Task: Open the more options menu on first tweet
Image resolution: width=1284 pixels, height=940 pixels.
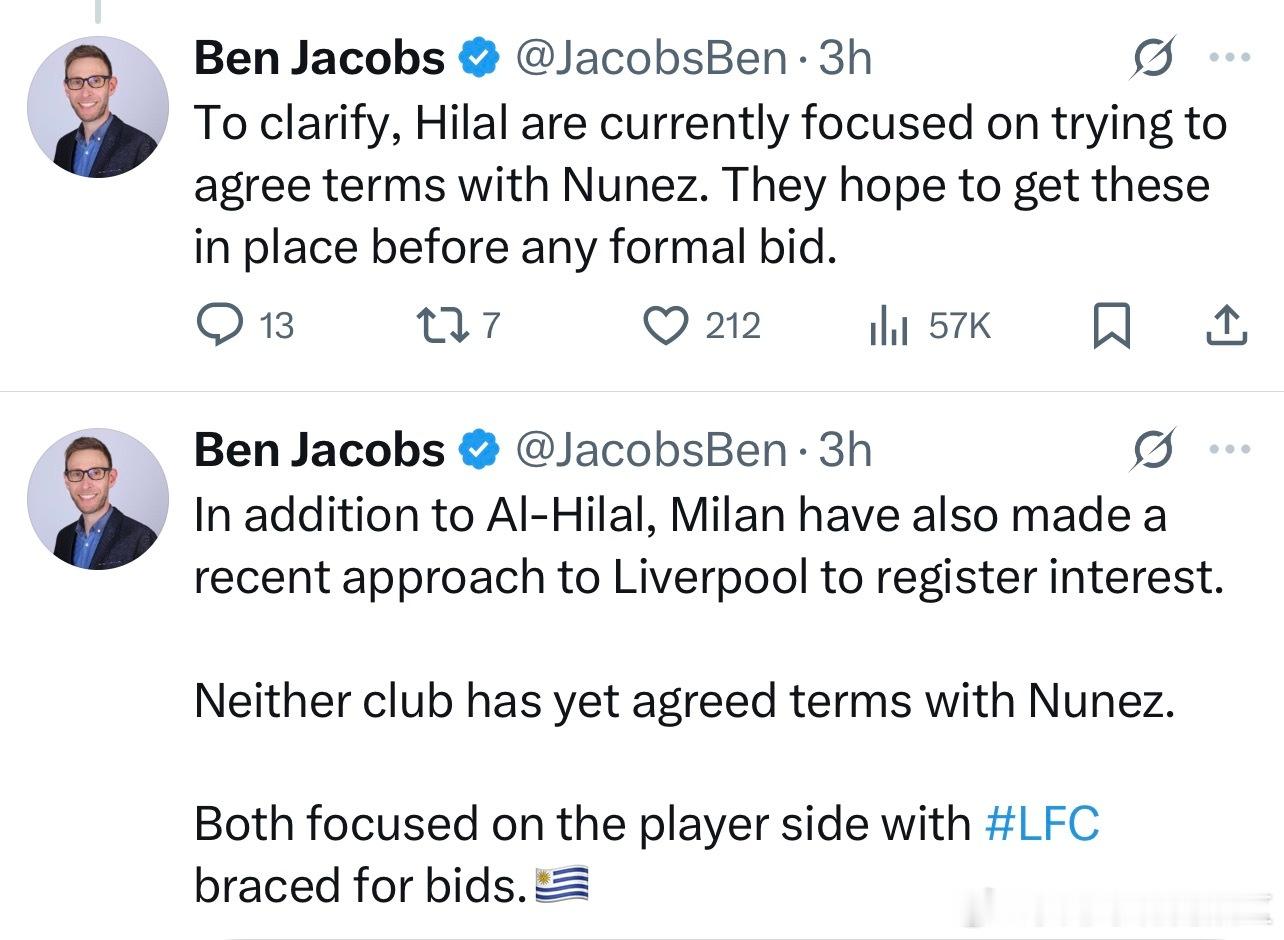Action: coord(1229,58)
